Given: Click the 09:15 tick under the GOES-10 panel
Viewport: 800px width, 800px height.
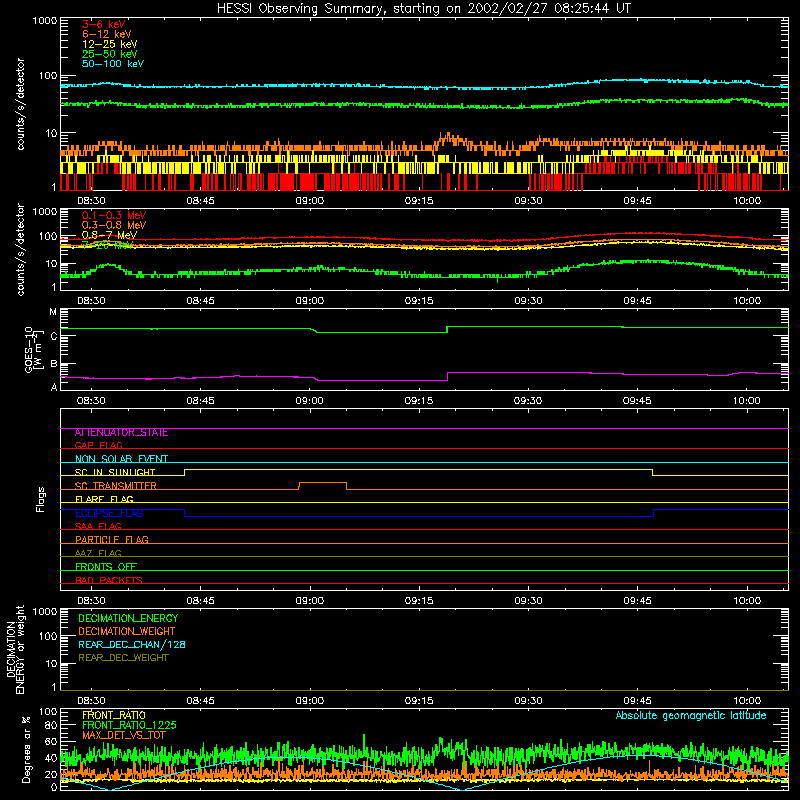Looking at the screenshot, I should pyautogui.click(x=418, y=401).
